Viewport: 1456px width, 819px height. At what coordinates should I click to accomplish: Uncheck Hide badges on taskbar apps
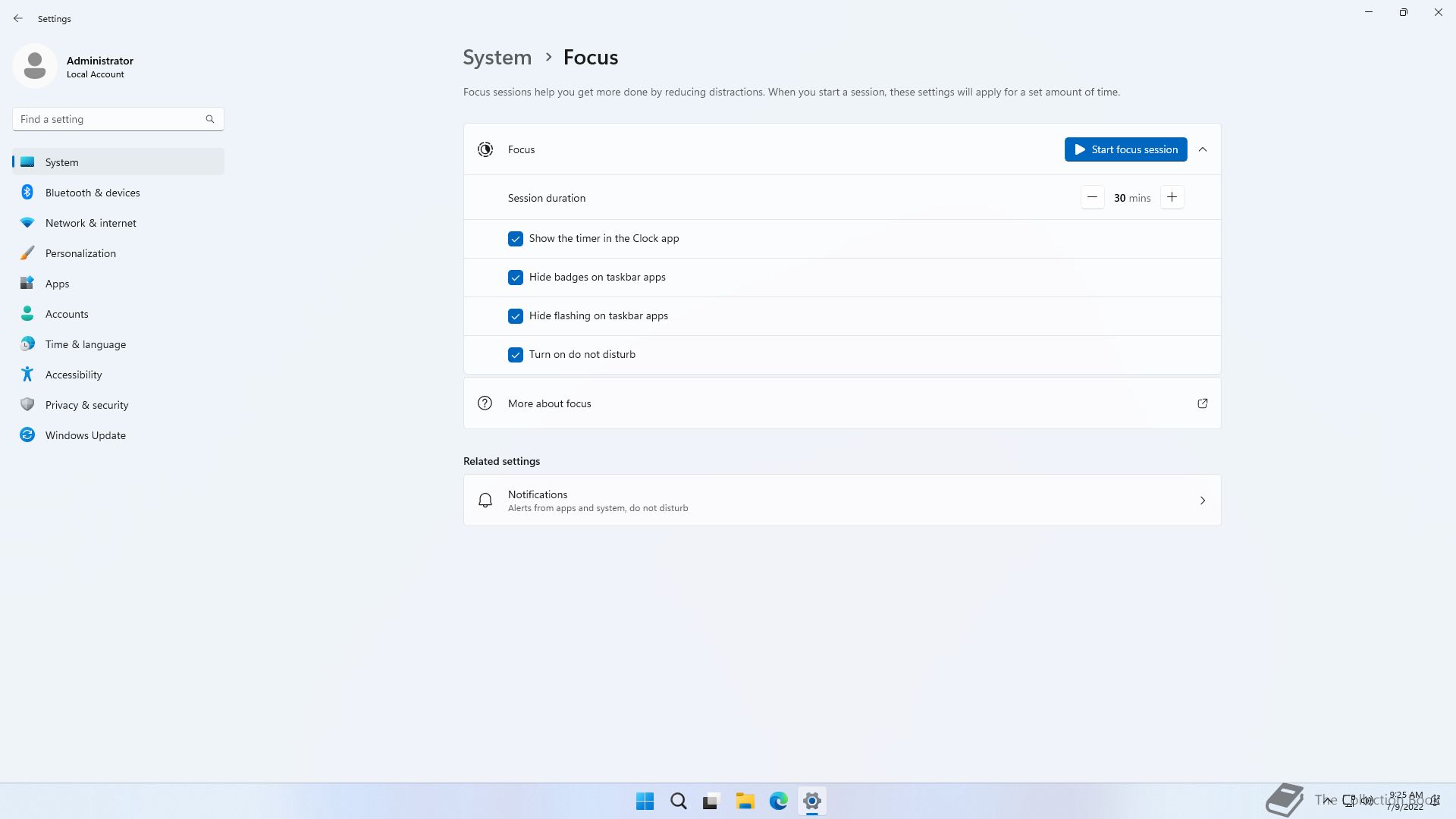pyautogui.click(x=516, y=278)
